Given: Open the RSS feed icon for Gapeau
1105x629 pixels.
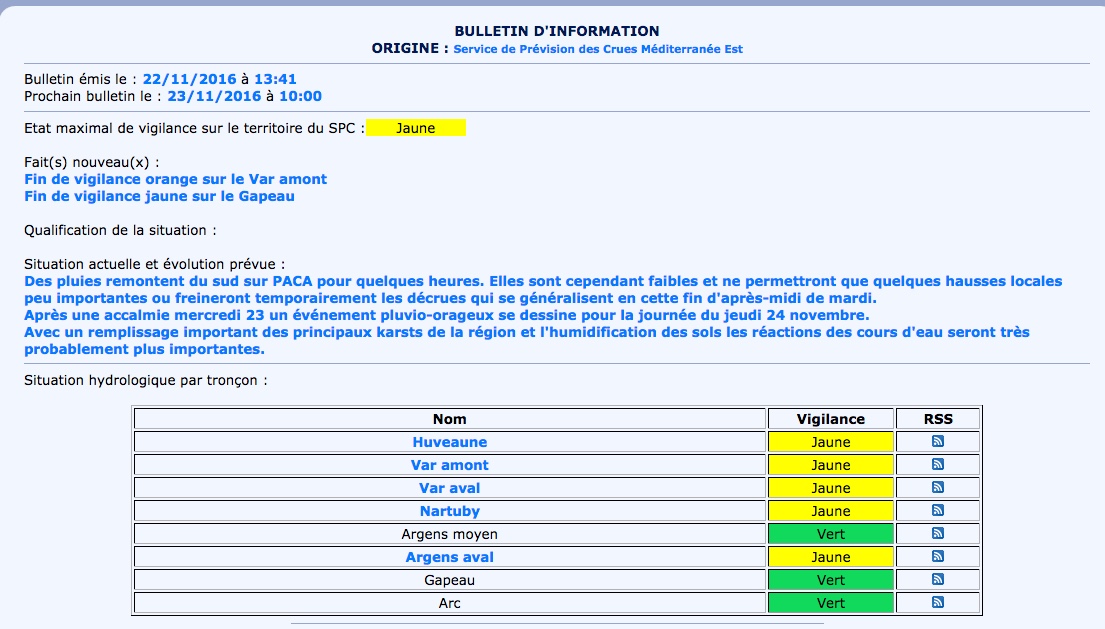Looking at the screenshot, I should tap(937, 580).
